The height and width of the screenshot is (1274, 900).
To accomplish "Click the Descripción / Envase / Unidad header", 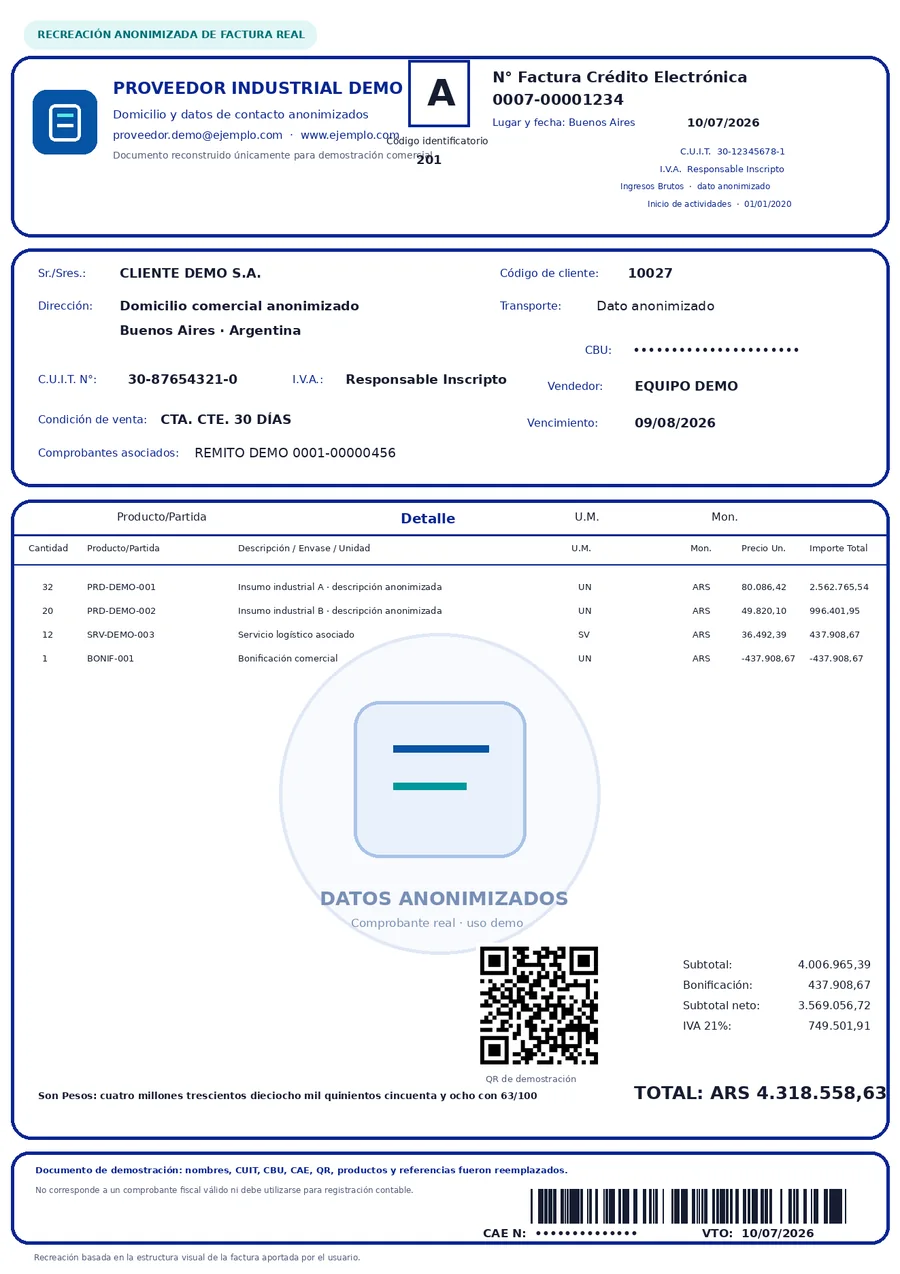I will (x=304, y=548).
